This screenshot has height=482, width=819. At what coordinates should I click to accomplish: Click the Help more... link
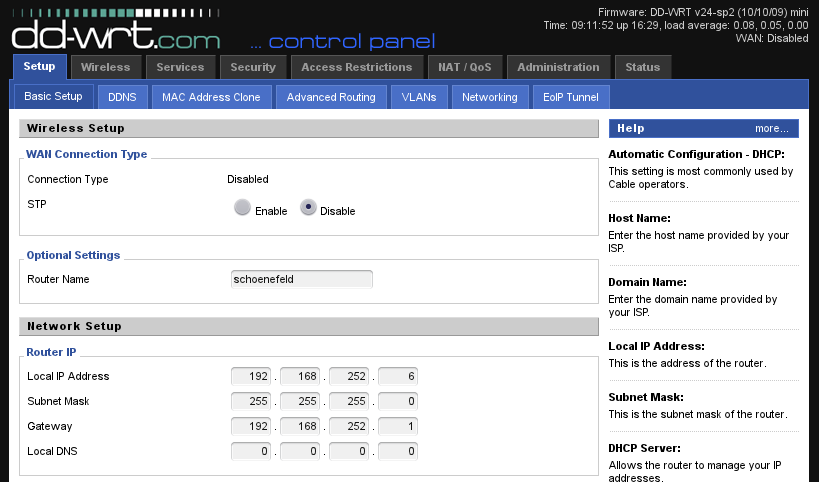click(x=771, y=128)
